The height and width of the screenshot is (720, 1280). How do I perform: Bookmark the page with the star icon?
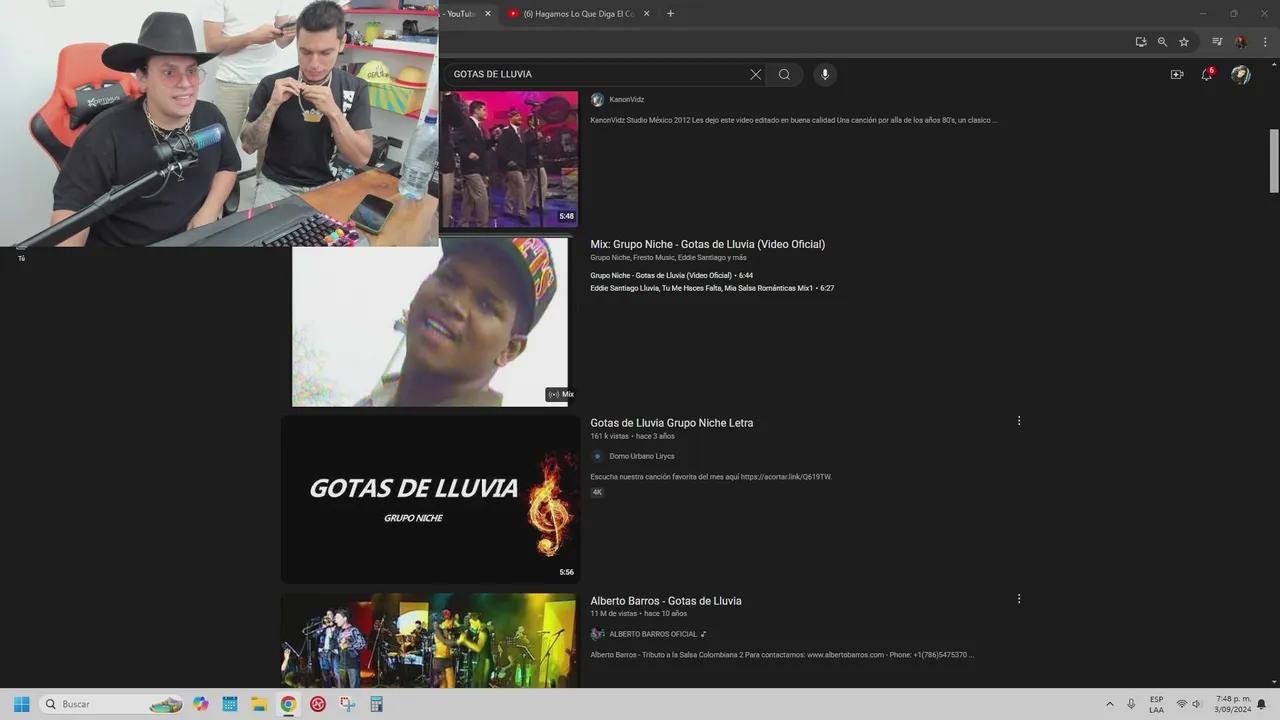(x=1184, y=42)
